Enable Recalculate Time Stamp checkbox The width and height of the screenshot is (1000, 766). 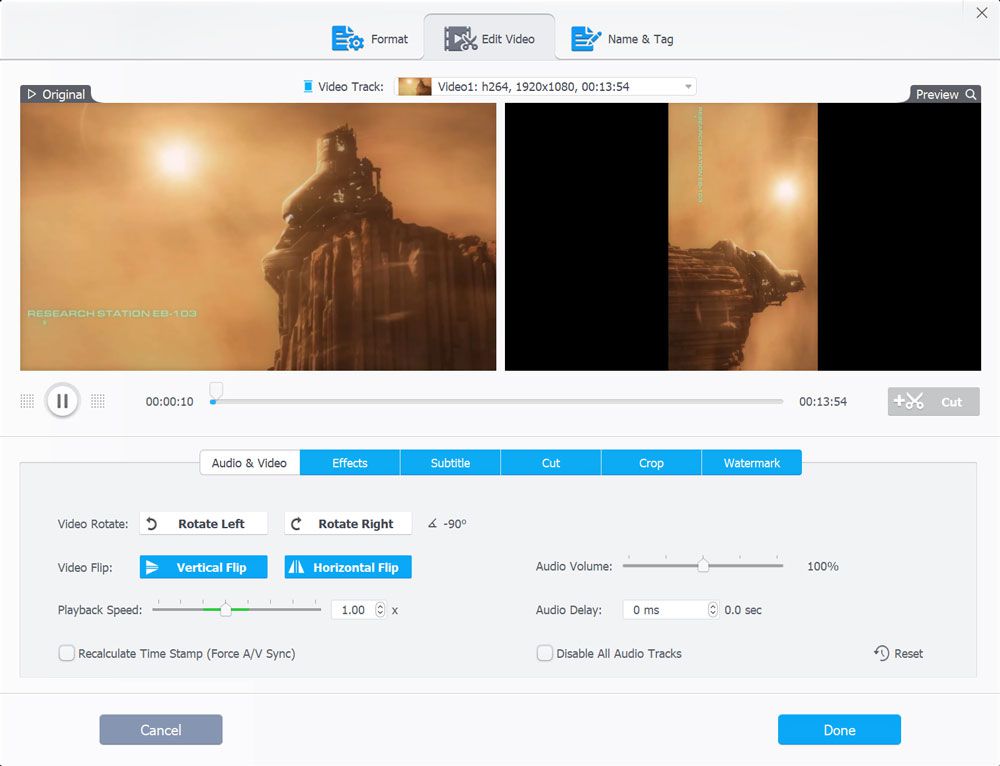[x=66, y=653]
